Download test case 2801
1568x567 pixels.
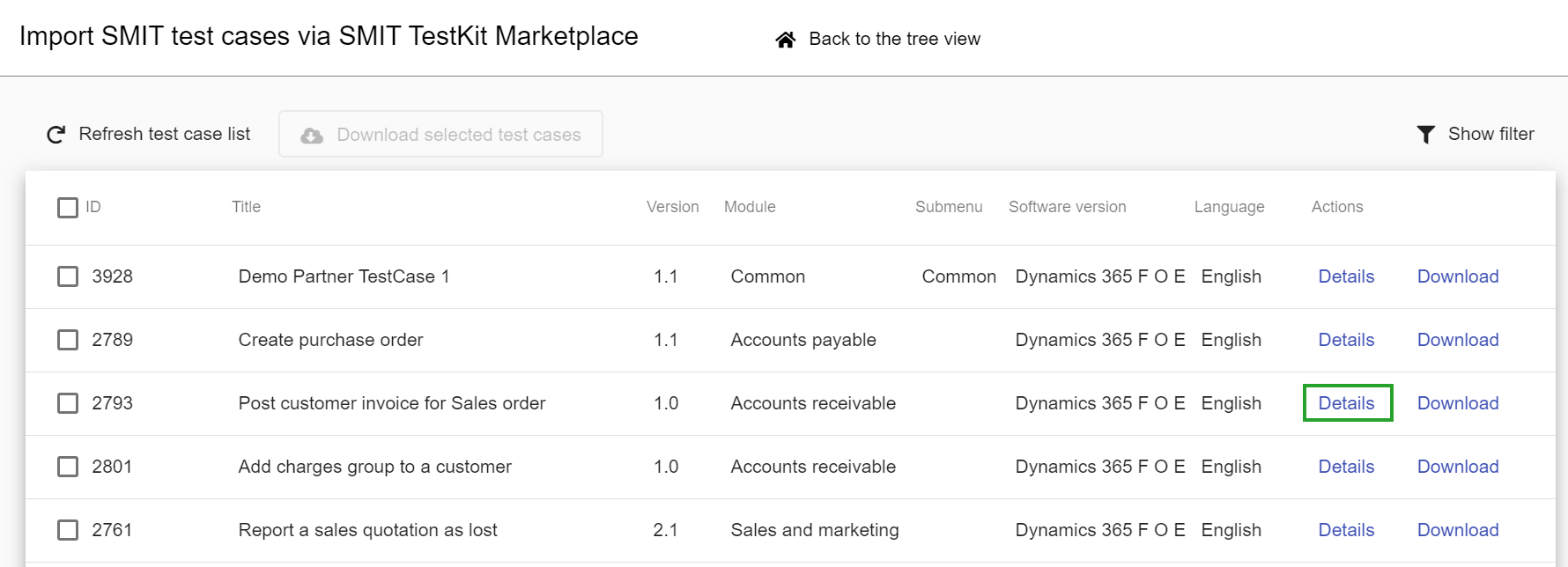[x=1458, y=467]
